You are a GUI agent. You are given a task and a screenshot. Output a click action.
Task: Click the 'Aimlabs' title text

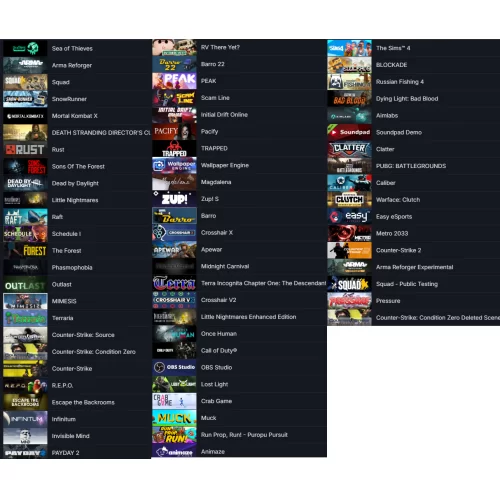click(x=387, y=115)
